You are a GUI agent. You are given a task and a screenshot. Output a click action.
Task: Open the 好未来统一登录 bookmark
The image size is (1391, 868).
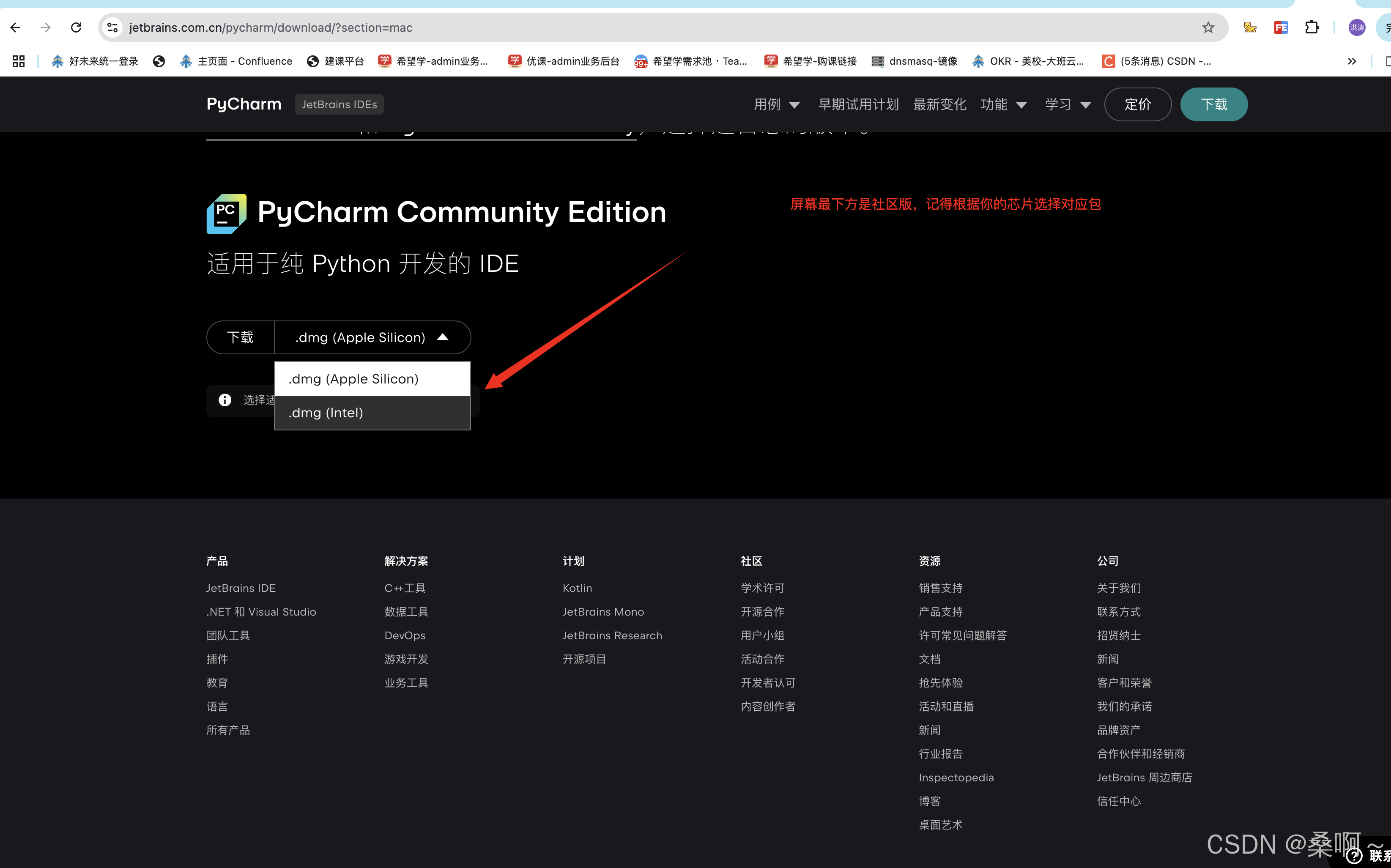95,61
